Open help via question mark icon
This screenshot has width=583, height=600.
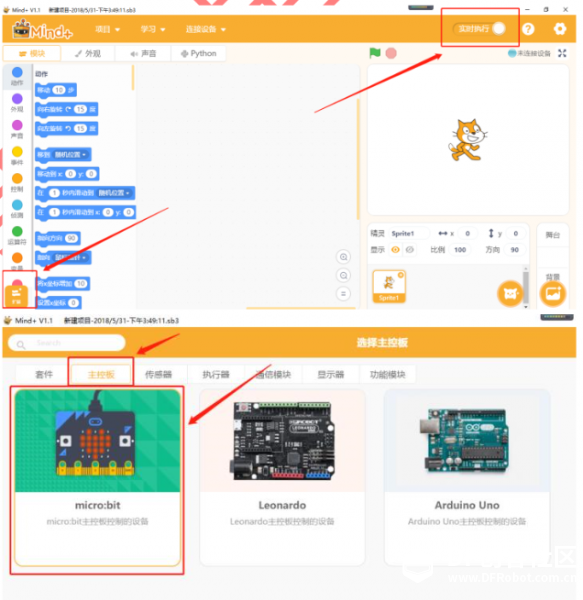click(528, 29)
